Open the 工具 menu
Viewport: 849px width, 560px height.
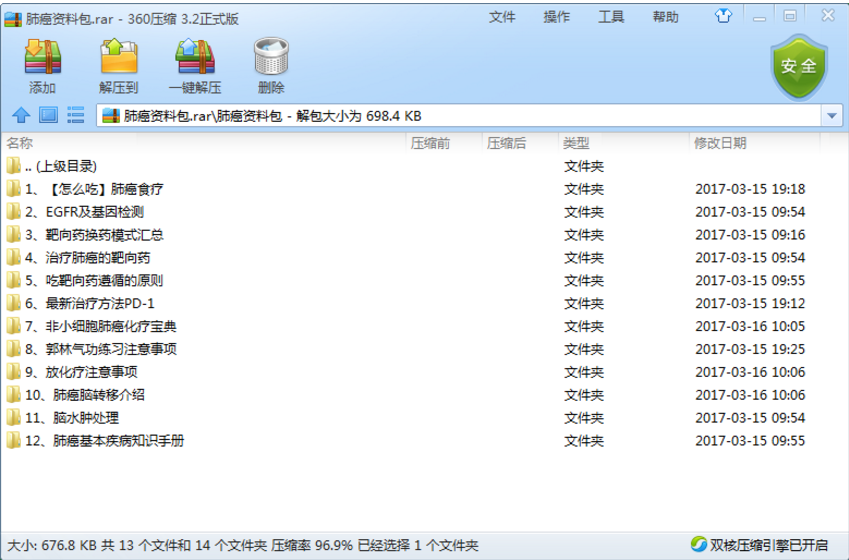click(x=611, y=17)
